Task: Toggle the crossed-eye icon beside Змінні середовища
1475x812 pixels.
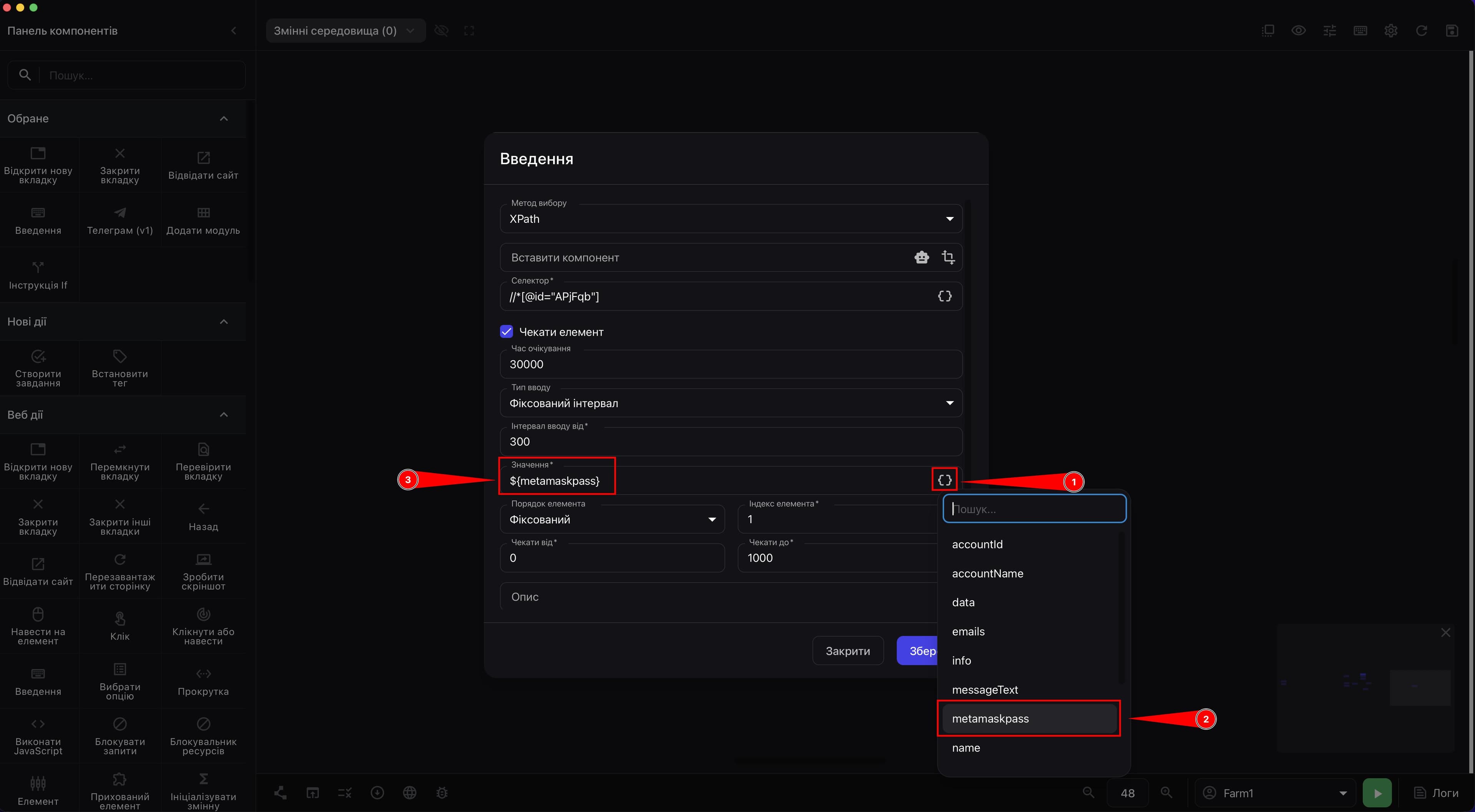Action: point(441,31)
